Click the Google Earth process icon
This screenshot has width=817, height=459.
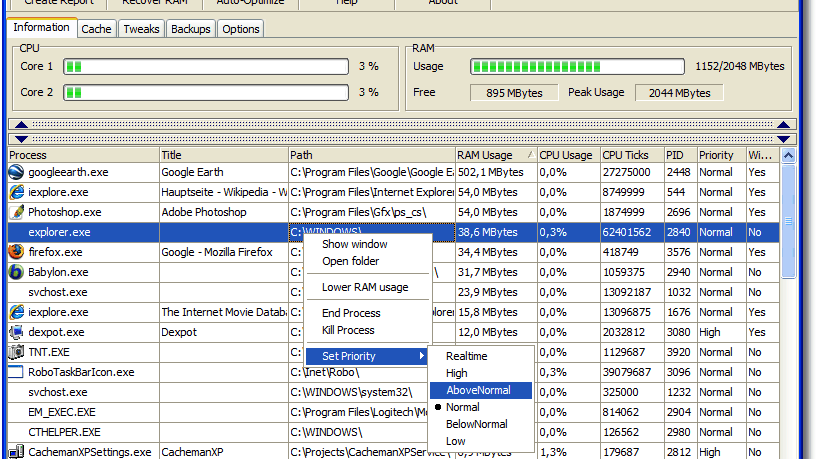pyautogui.click(x=16, y=172)
